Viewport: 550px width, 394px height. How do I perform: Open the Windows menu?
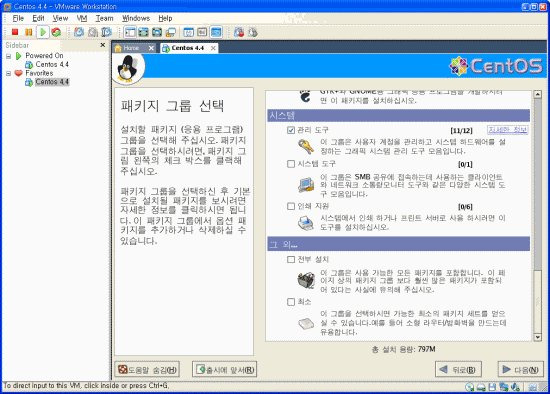click(136, 18)
